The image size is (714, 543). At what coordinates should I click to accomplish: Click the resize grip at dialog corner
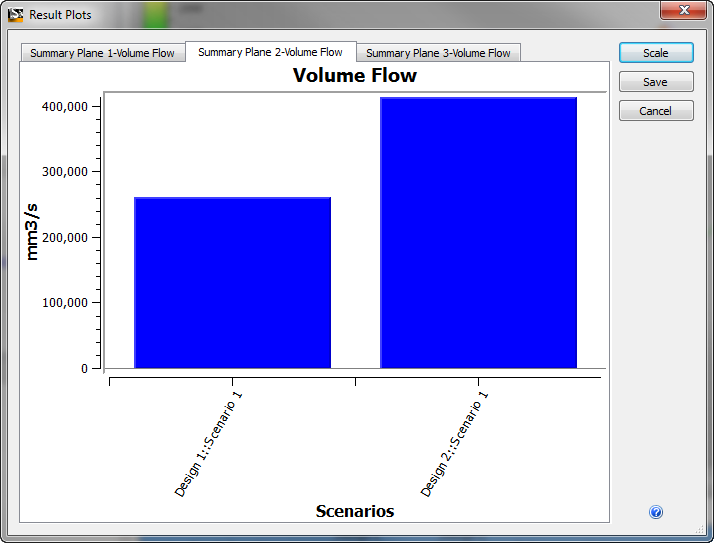[699, 528]
